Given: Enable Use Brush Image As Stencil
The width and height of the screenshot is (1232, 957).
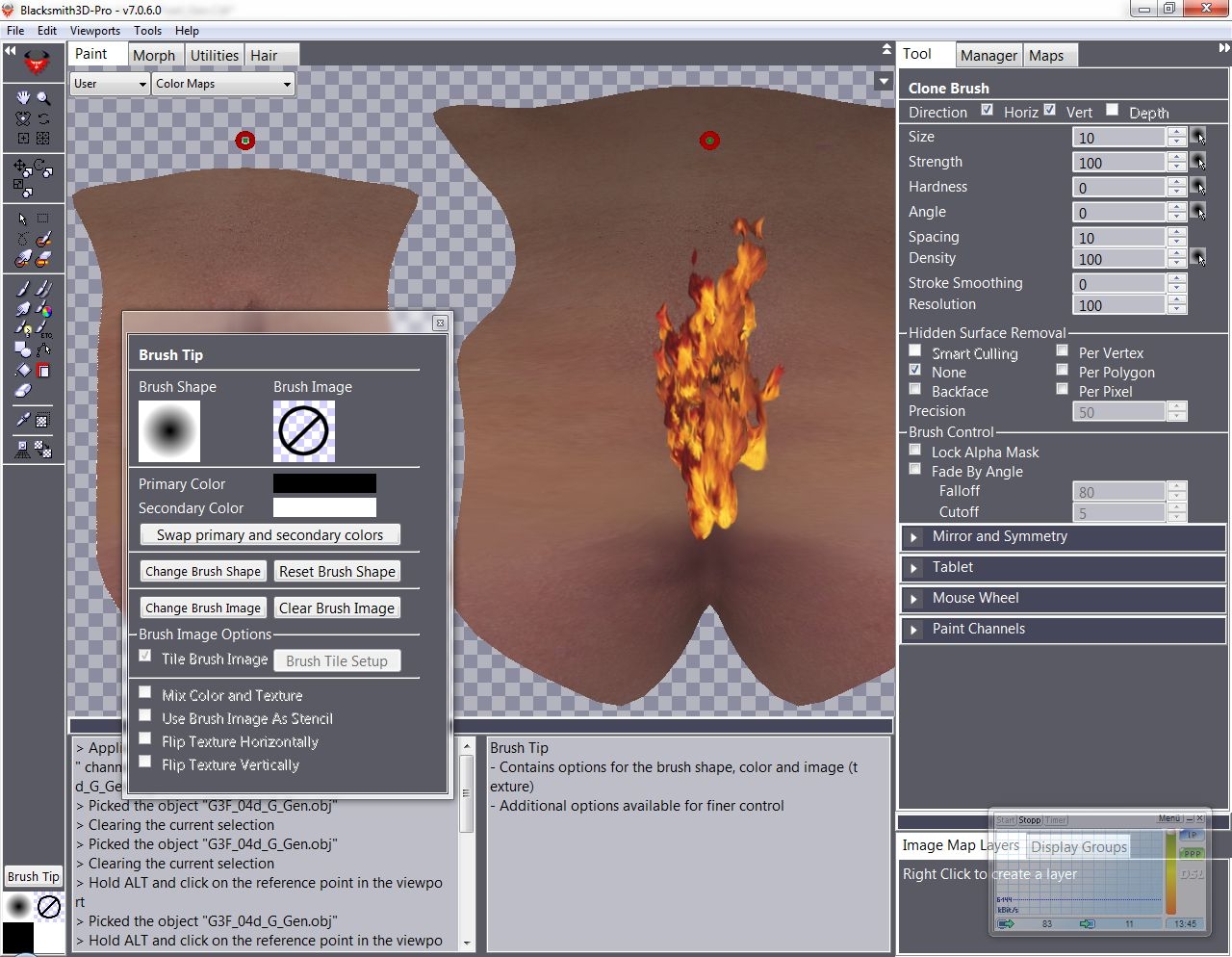Looking at the screenshot, I should (145, 715).
